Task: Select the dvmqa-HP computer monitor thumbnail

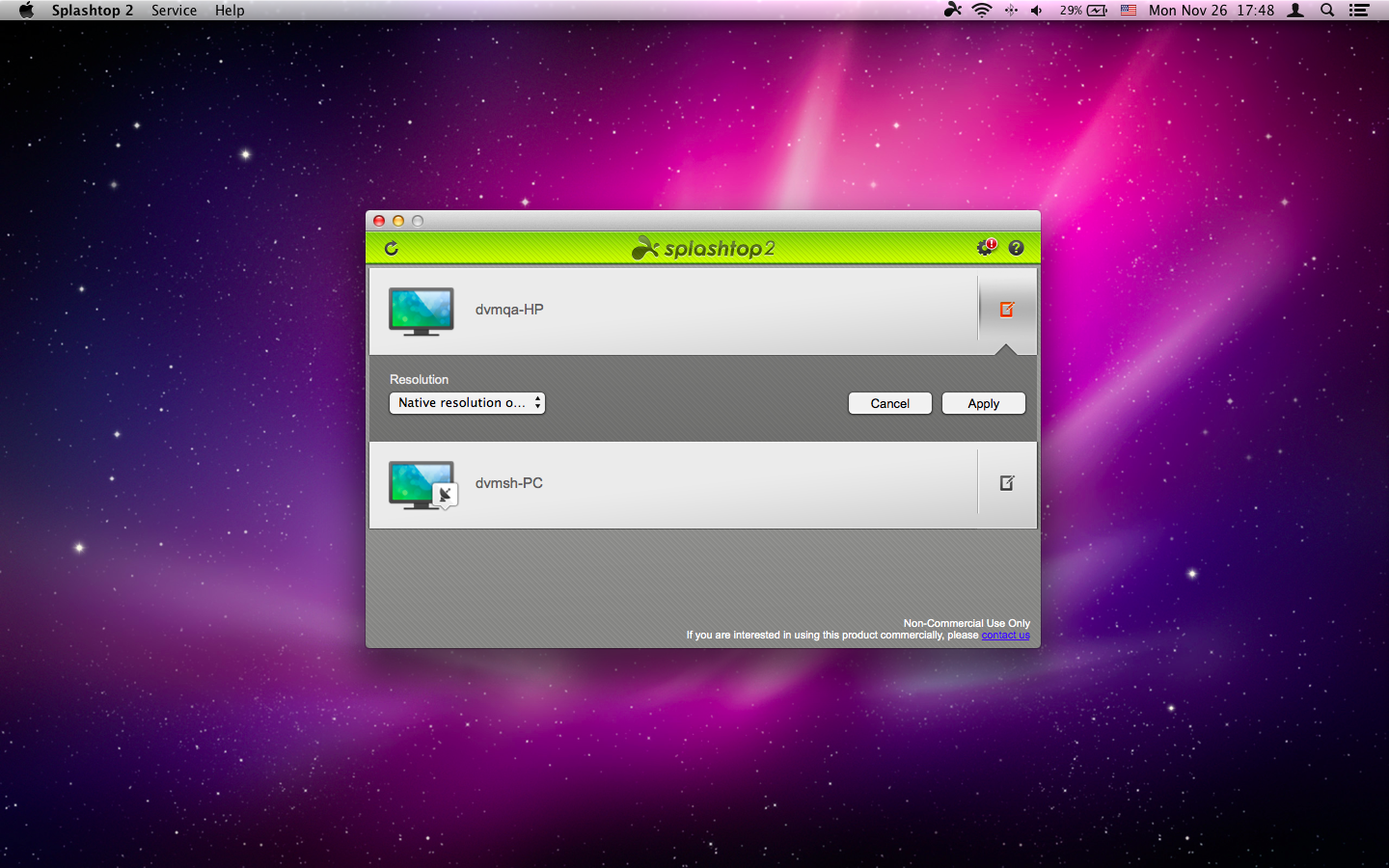Action: [x=421, y=311]
